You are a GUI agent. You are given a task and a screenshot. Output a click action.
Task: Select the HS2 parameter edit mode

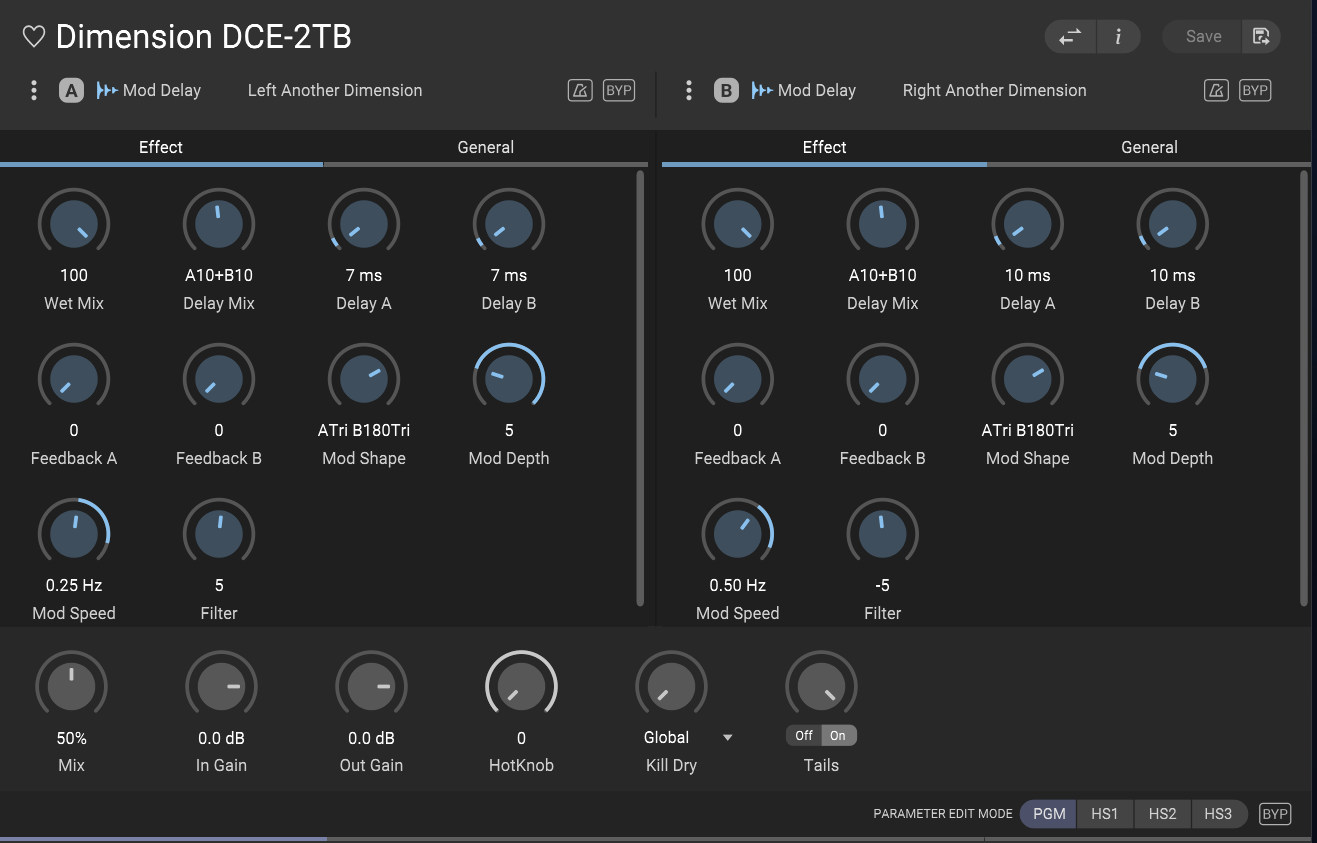click(1162, 814)
